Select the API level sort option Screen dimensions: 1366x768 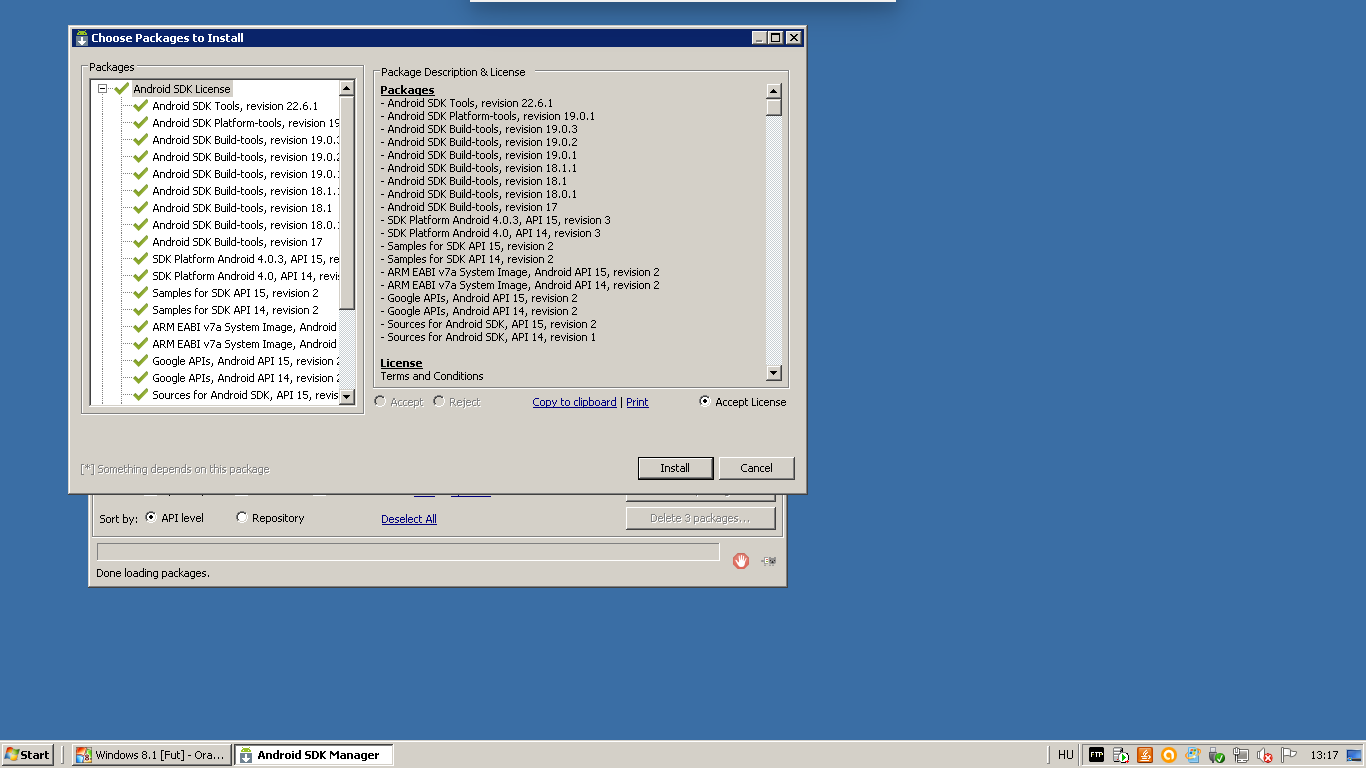tap(151, 518)
